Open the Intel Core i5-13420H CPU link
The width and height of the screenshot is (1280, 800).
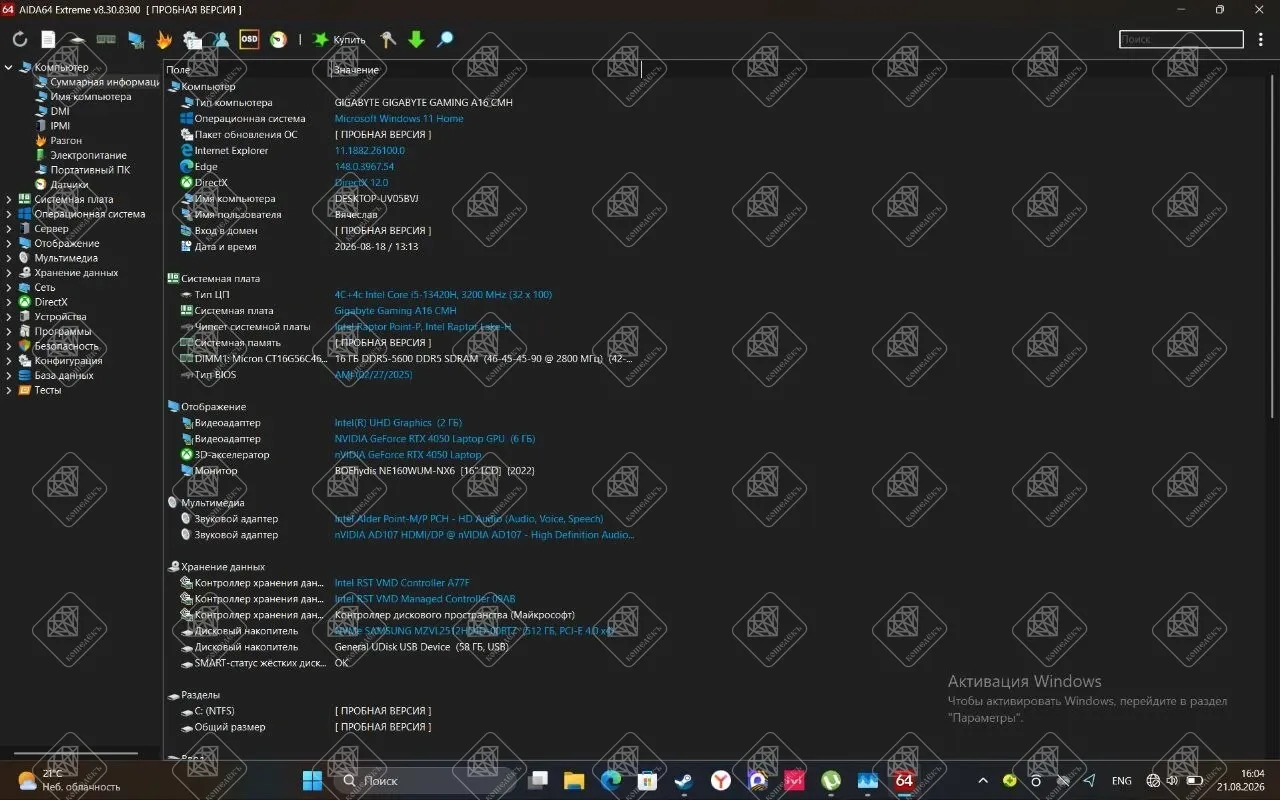tap(443, 295)
